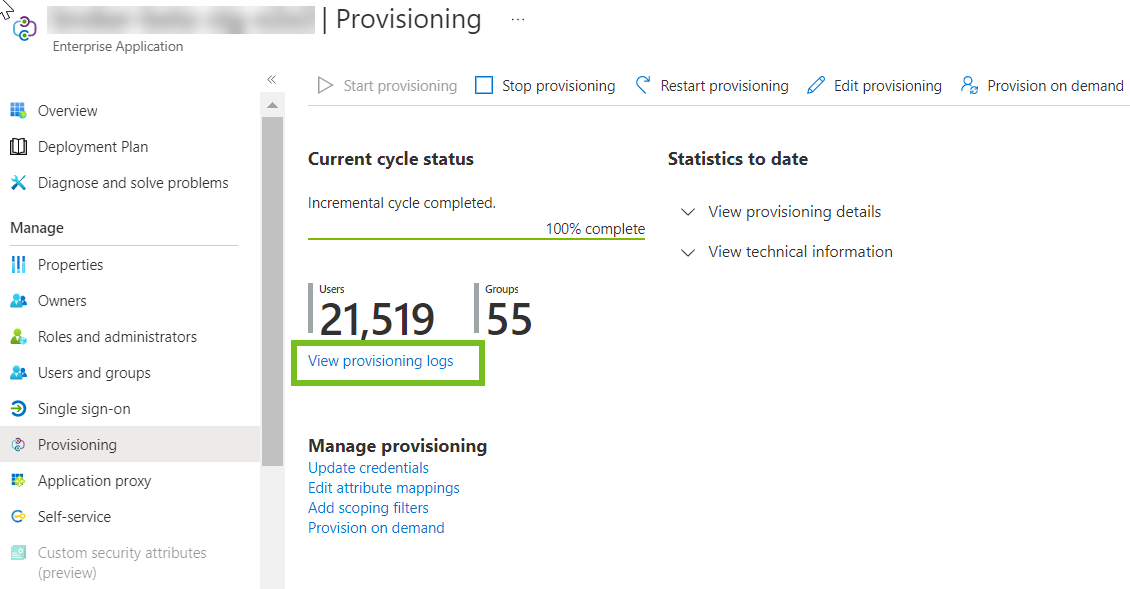
Task: Click Edit attribute mappings link
Action: tap(383, 488)
